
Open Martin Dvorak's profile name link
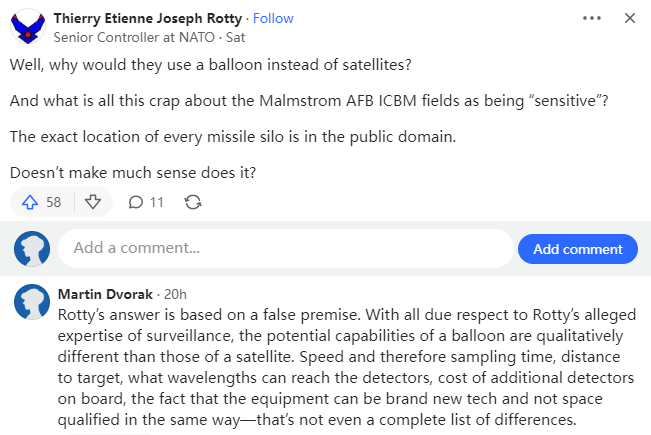point(105,294)
